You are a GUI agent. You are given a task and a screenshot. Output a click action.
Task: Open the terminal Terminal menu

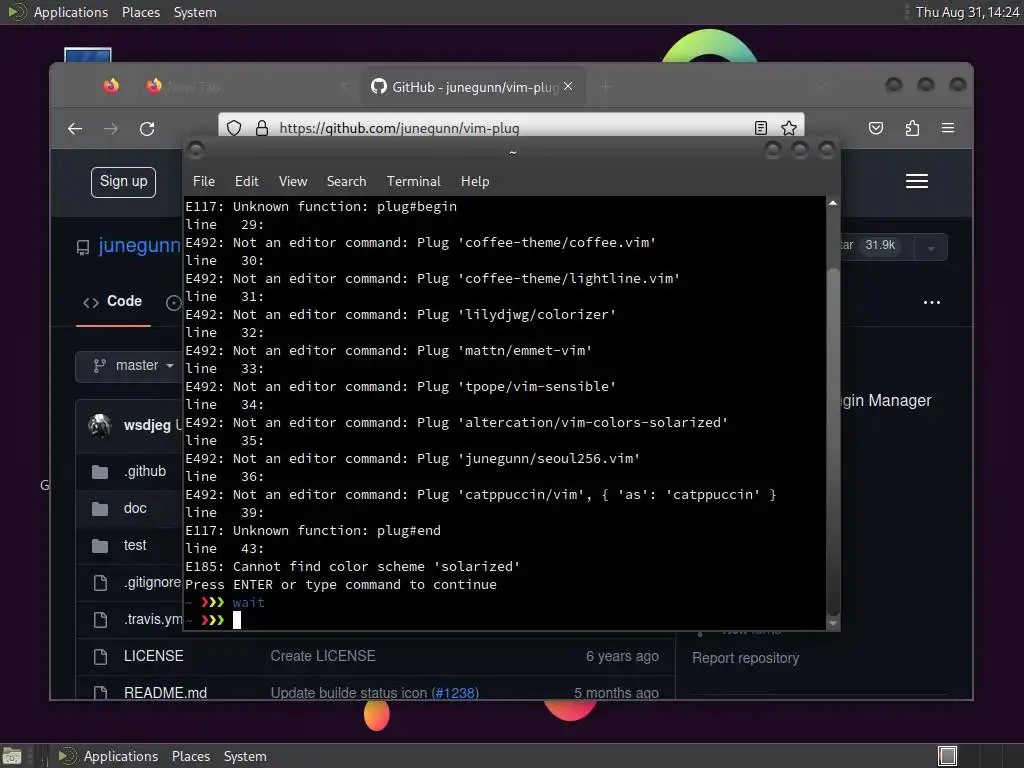[x=413, y=182]
